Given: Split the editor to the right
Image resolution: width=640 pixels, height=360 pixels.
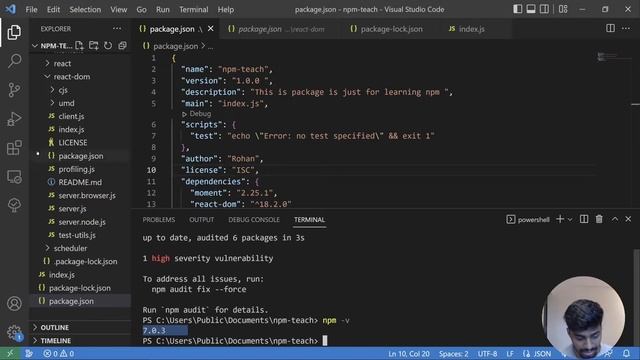Looking at the screenshot, I should click(610, 29).
